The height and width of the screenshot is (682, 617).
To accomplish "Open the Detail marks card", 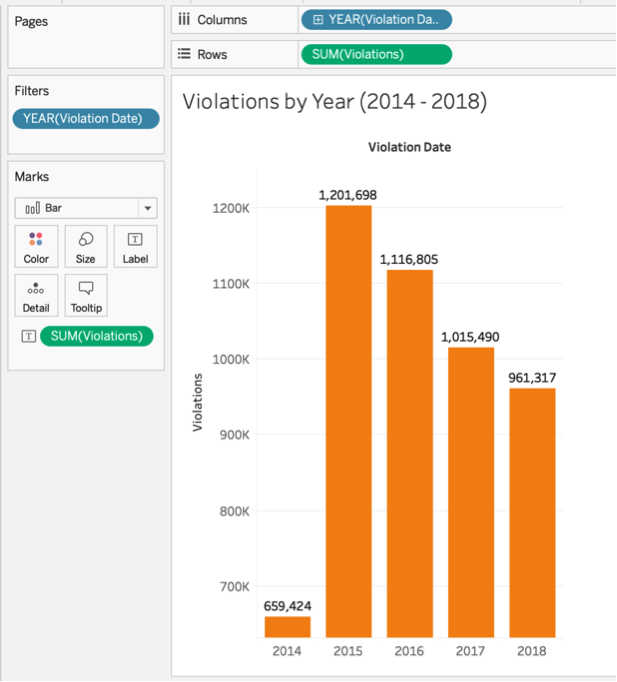I will [x=36, y=297].
